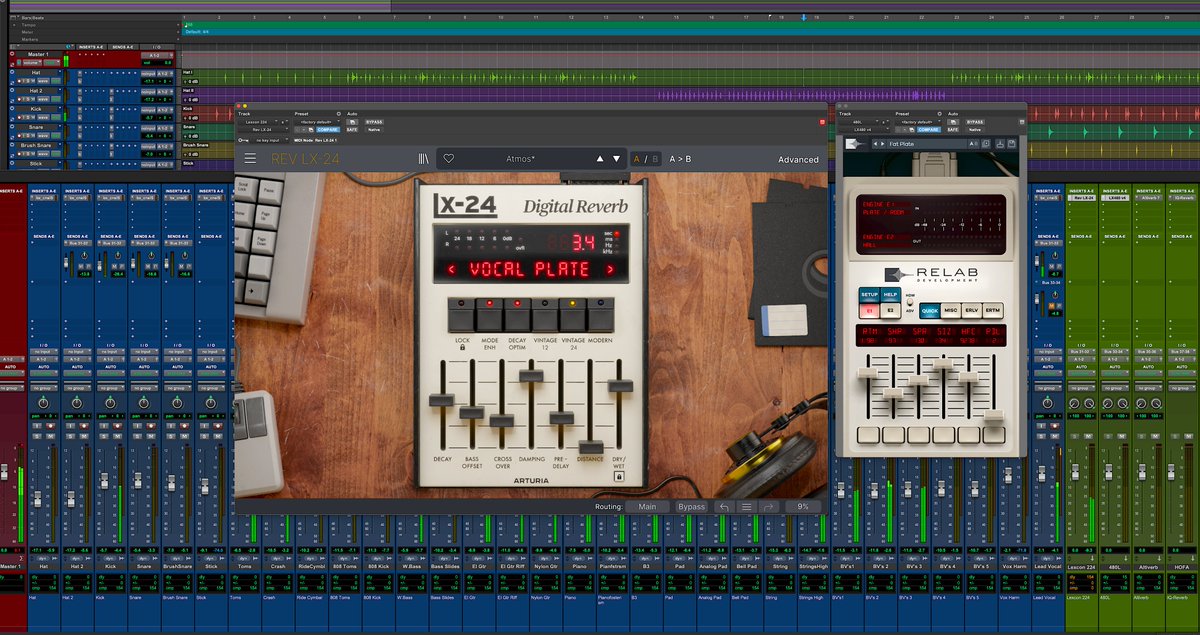
Task: Click the automation enable icon in LX-24 header
Action: coord(352,122)
